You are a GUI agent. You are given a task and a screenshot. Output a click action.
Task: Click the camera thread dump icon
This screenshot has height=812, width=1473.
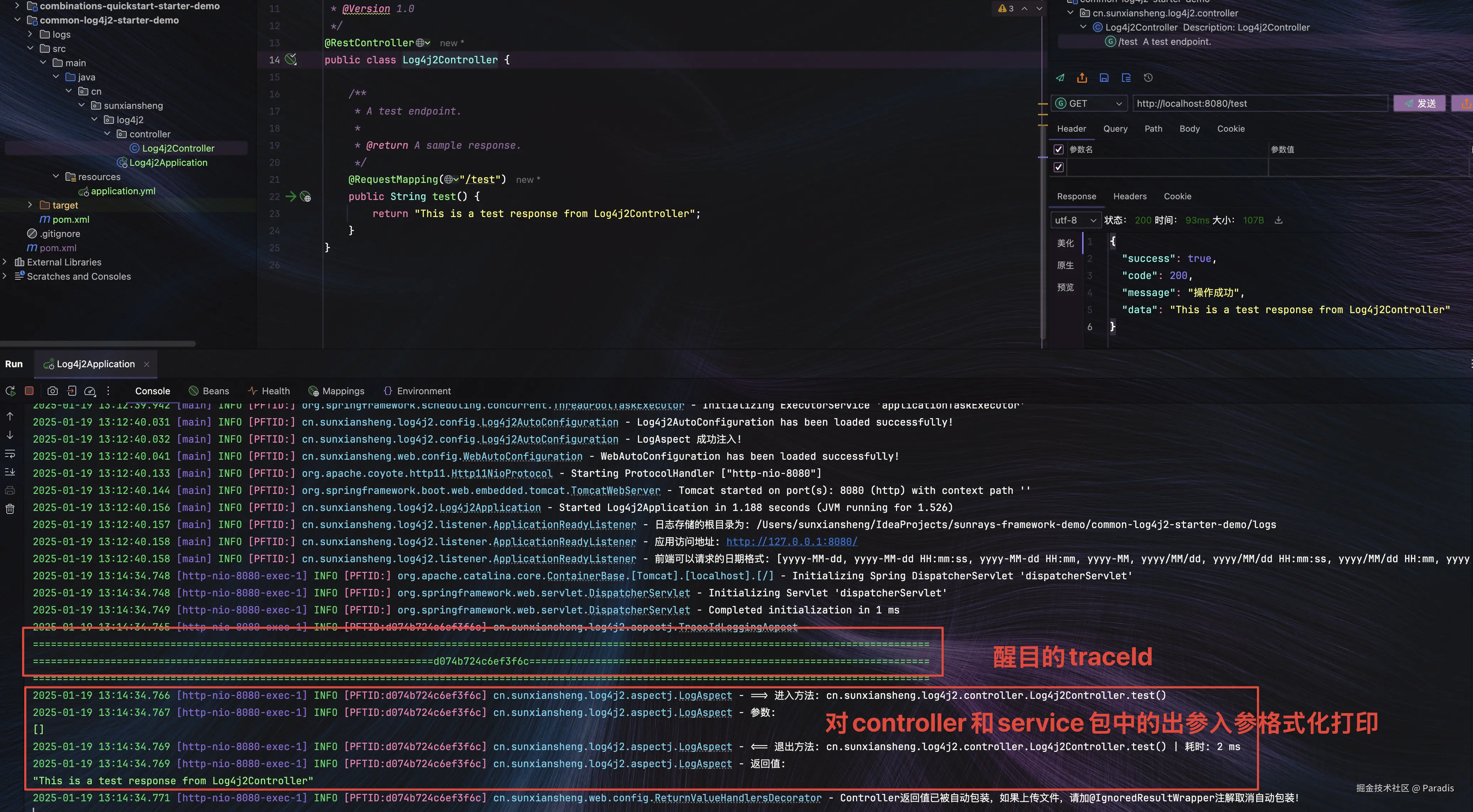coord(53,391)
